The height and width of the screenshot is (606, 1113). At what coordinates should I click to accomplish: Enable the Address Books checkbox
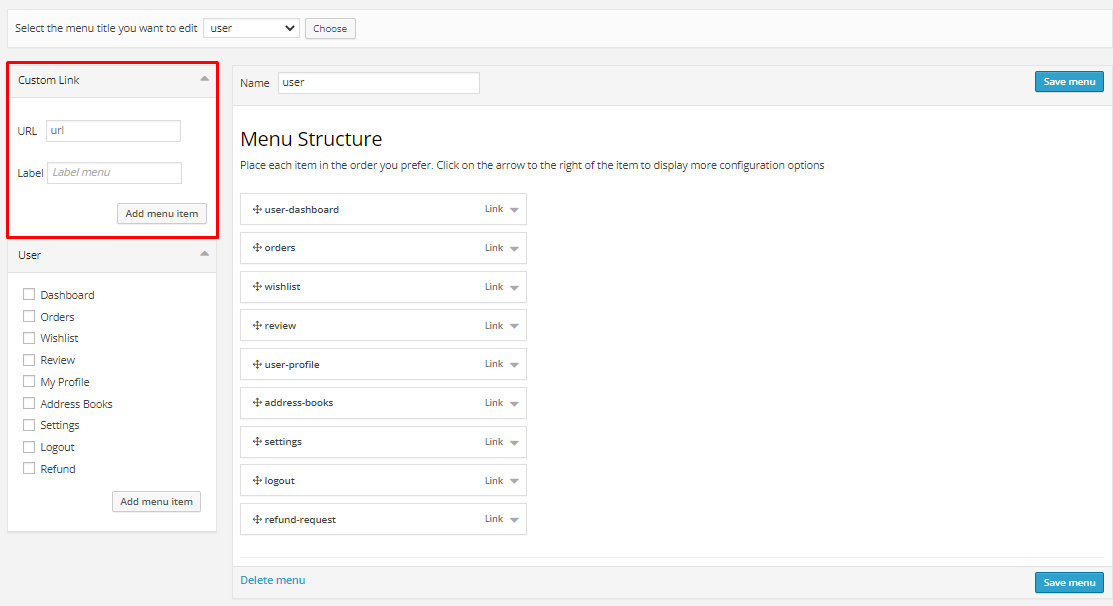[x=29, y=404]
